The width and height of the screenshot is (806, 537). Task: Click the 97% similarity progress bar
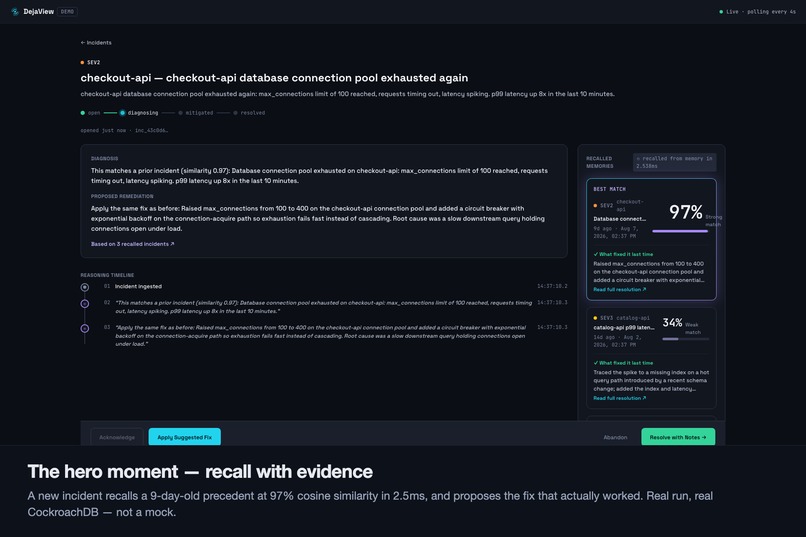click(x=680, y=231)
